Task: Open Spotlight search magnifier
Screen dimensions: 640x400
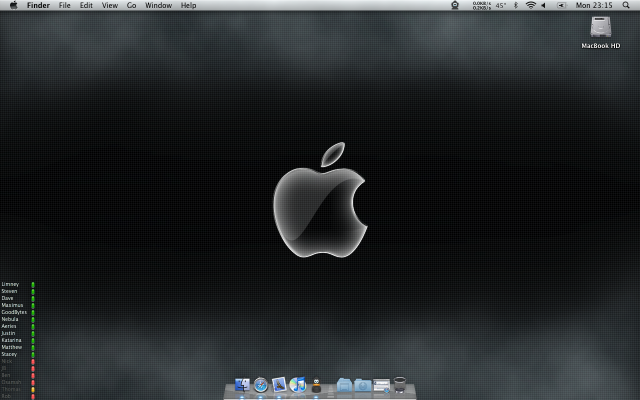Action: coord(626,5)
